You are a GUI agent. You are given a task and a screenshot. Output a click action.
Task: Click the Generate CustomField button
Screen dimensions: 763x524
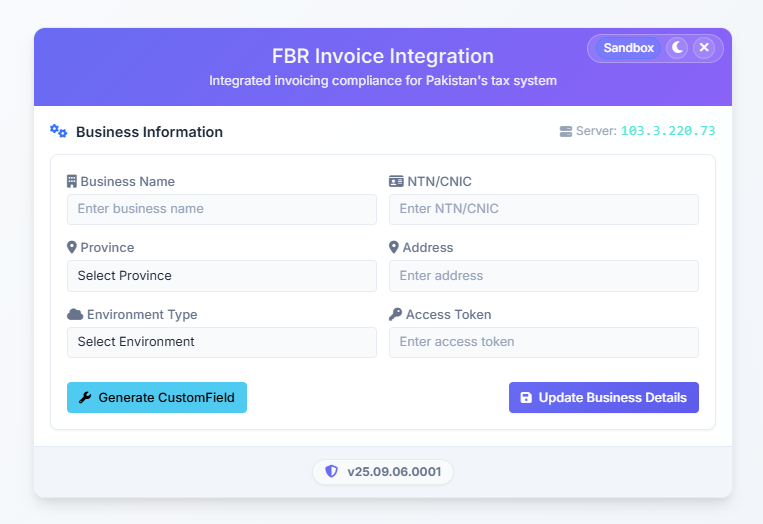click(x=157, y=398)
